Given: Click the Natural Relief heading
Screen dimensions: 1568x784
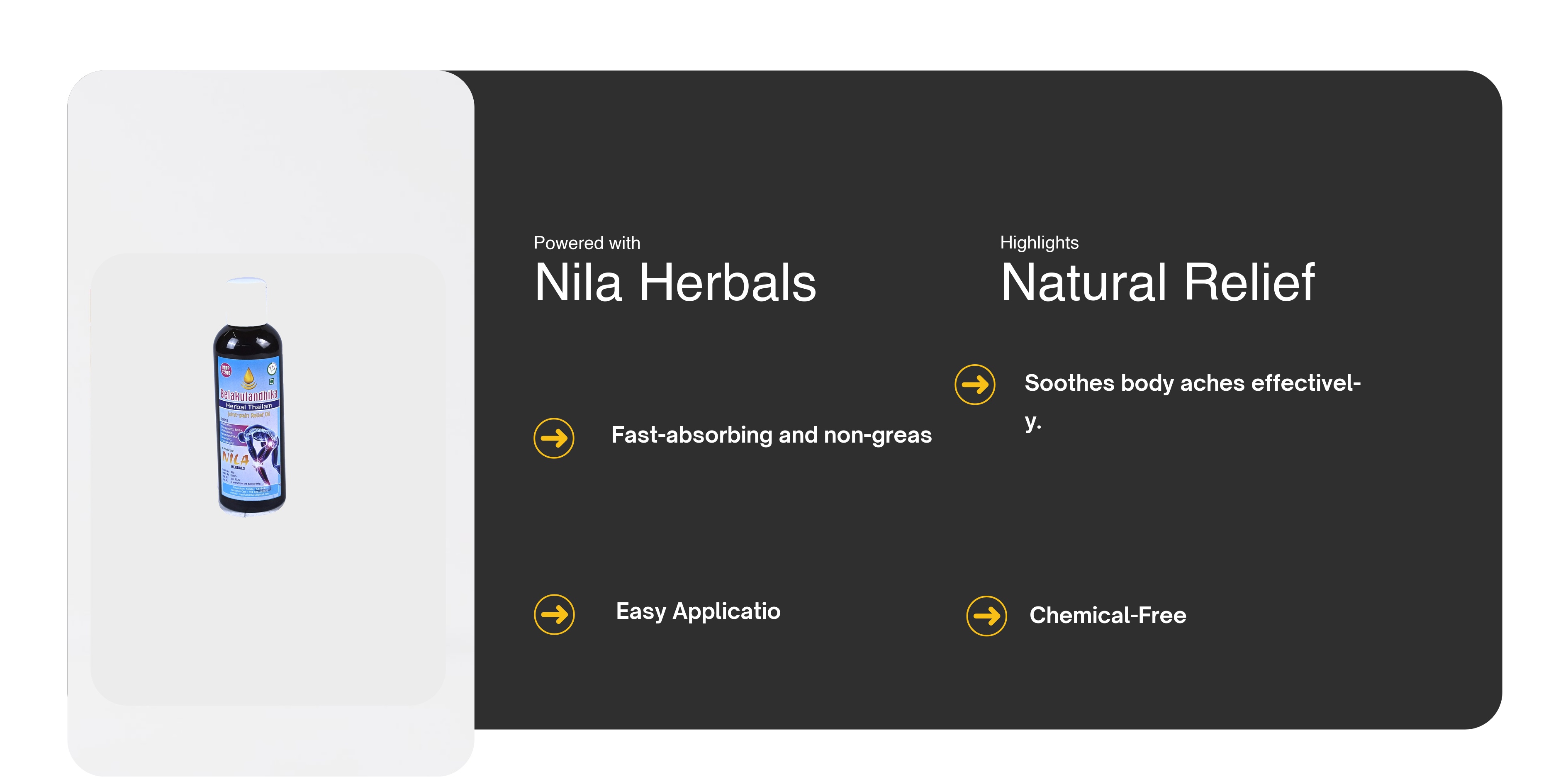Looking at the screenshot, I should point(1157,282).
